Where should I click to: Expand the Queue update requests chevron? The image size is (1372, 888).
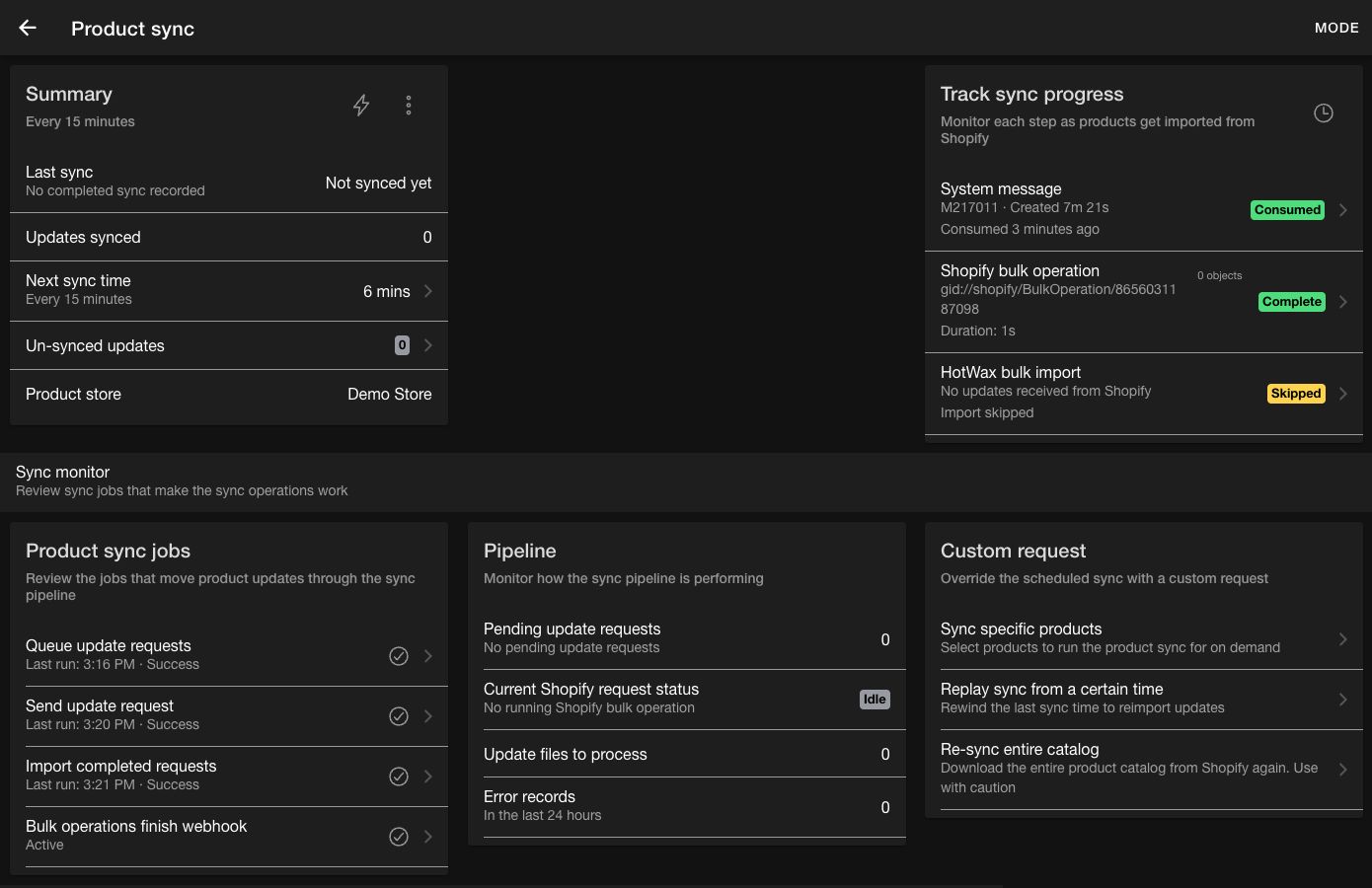pos(428,656)
